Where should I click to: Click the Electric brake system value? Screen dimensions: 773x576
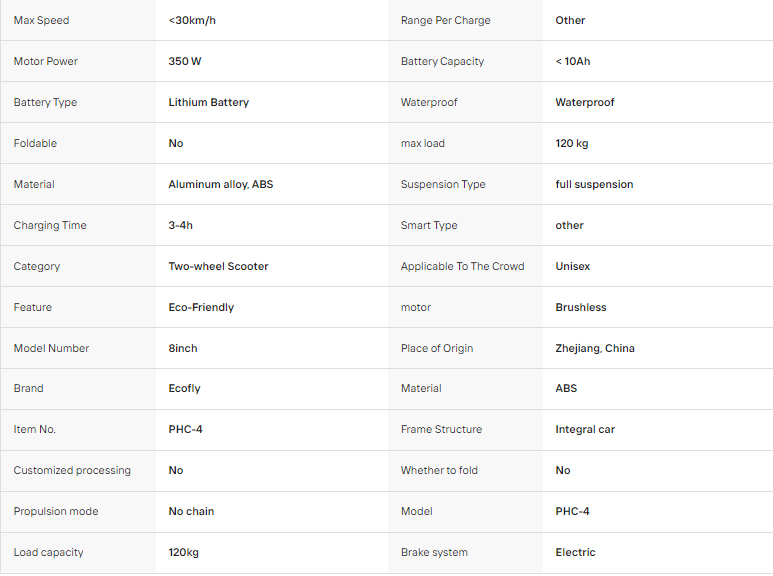coord(575,552)
